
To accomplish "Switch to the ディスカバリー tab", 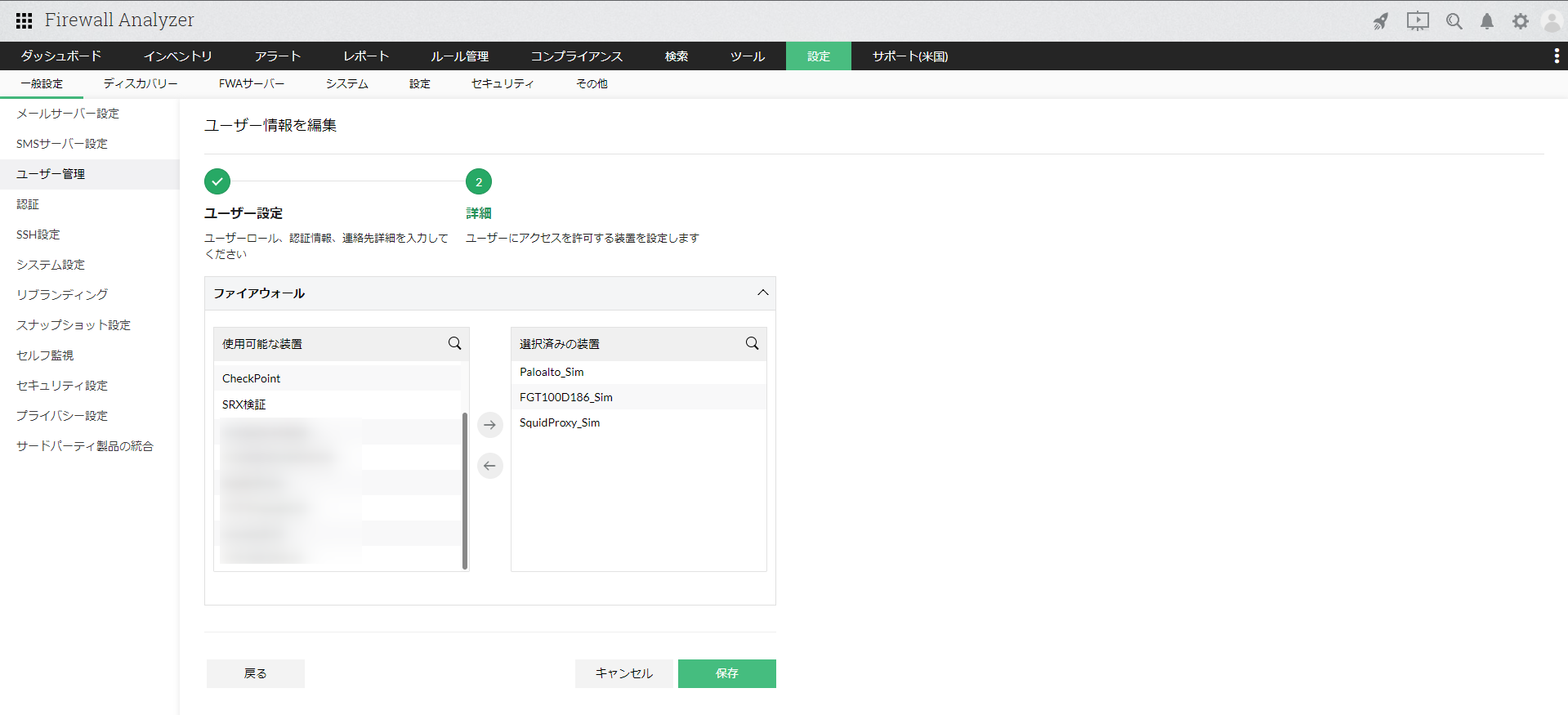I will tap(141, 84).
